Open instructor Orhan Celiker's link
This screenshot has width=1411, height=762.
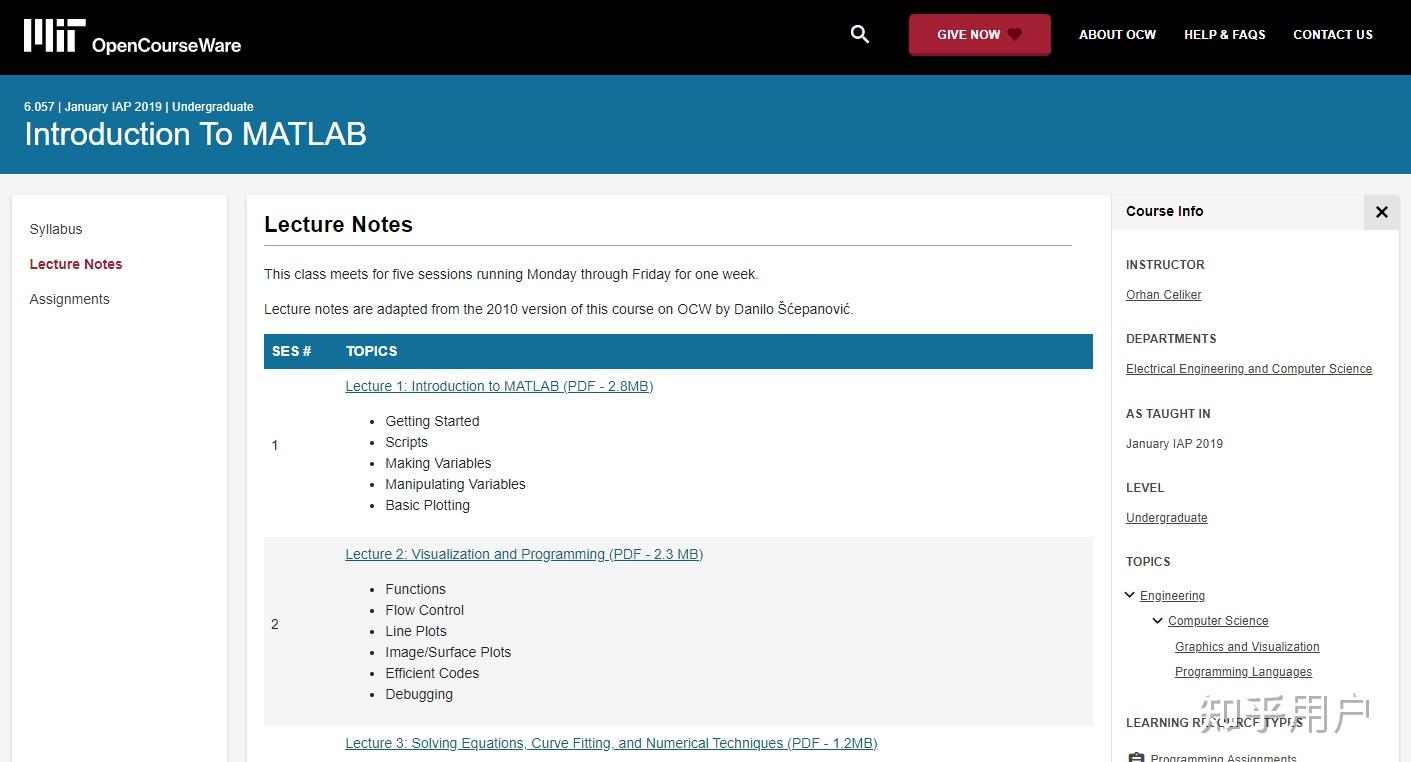[x=1163, y=295]
